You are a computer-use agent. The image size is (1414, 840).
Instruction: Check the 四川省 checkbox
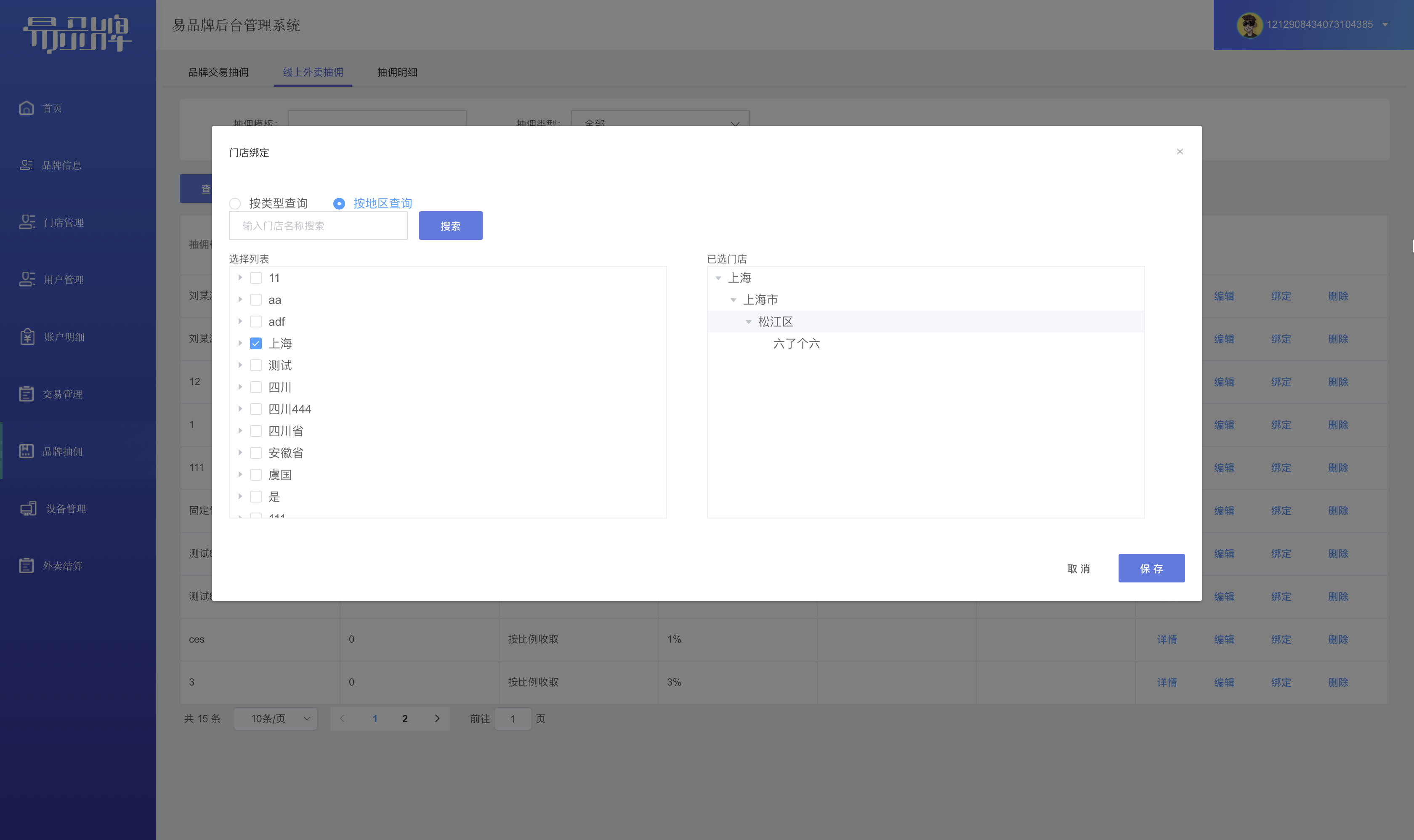point(256,431)
